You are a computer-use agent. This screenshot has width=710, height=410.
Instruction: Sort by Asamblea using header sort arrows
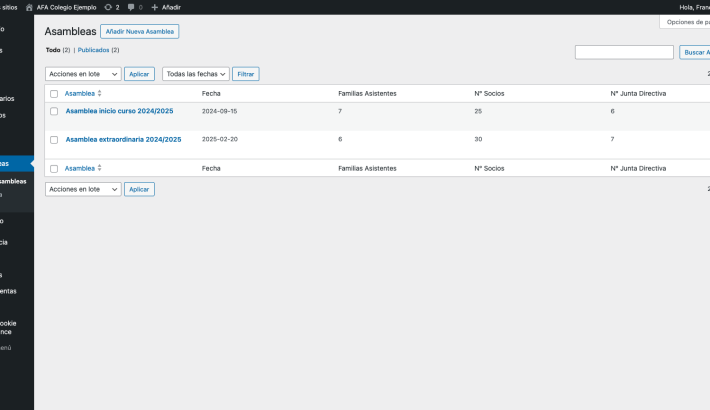[x=99, y=93]
